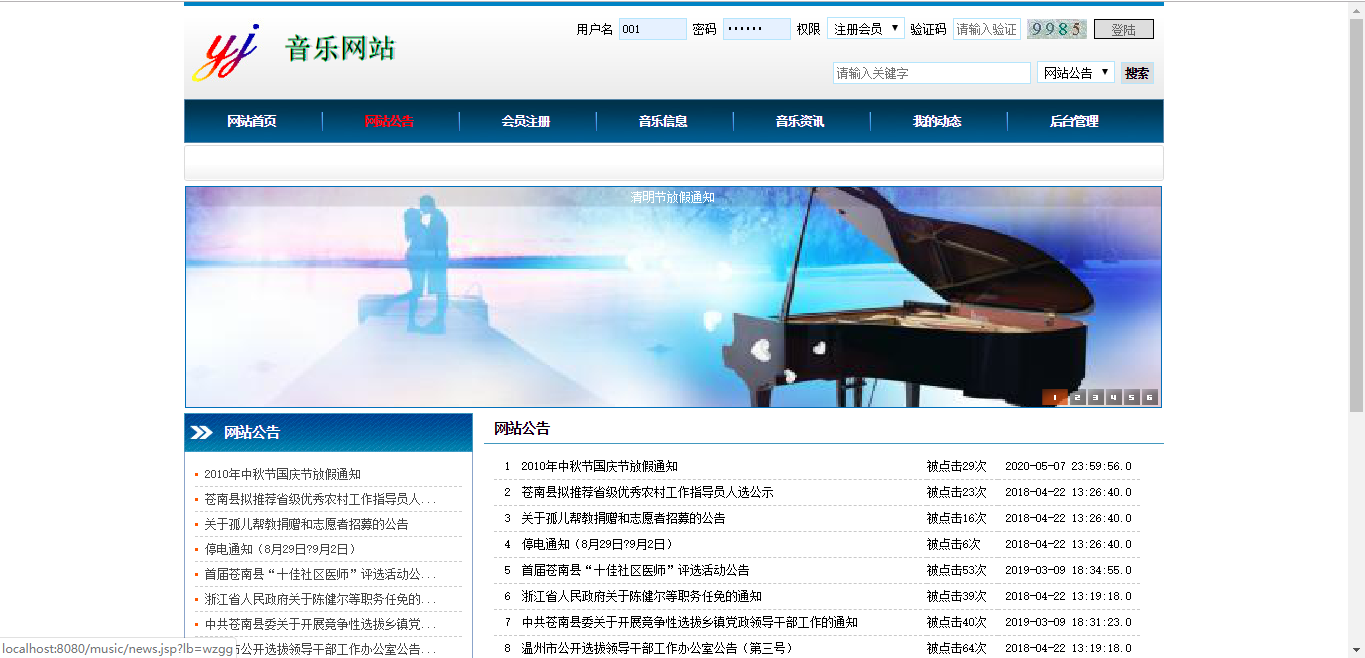
Task: Focus the 验证码 input field
Action: click(987, 29)
